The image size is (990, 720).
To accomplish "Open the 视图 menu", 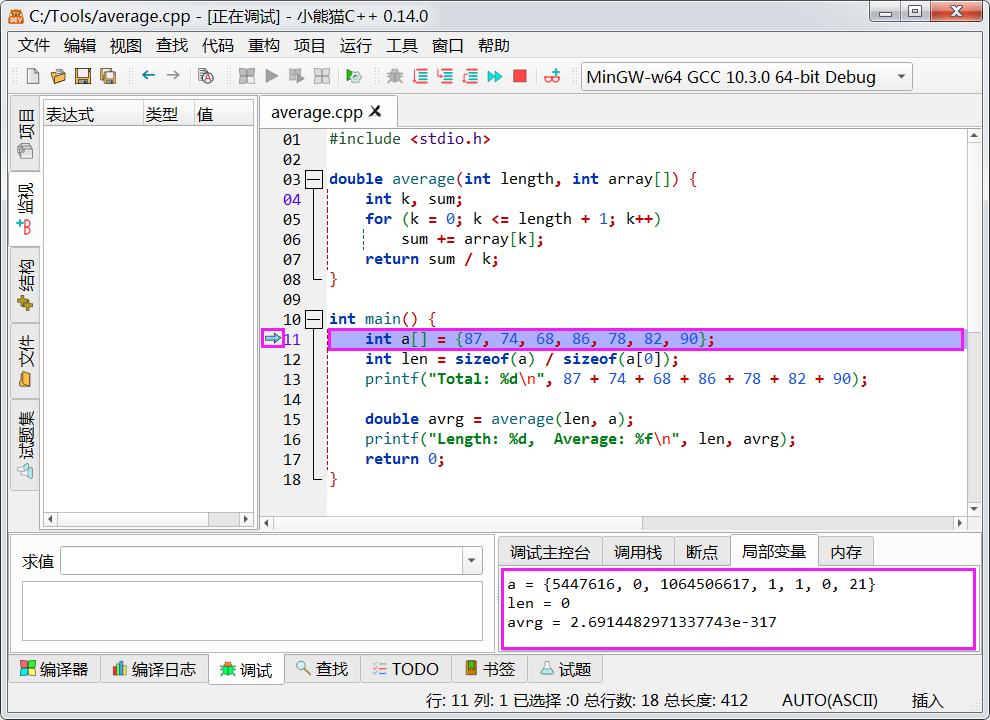I will (x=126, y=45).
